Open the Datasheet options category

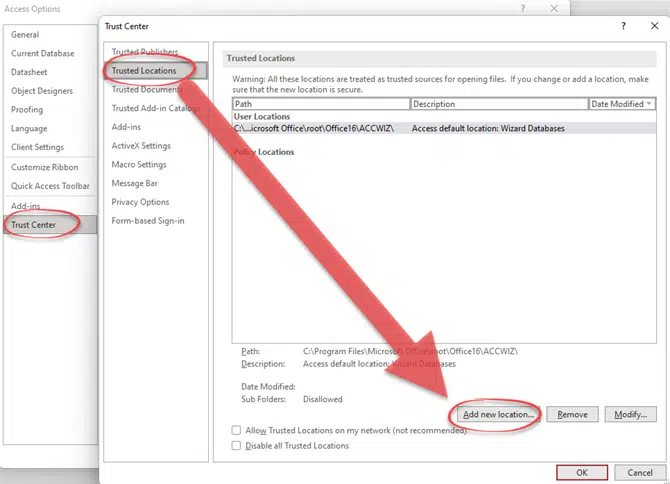point(29,72)
